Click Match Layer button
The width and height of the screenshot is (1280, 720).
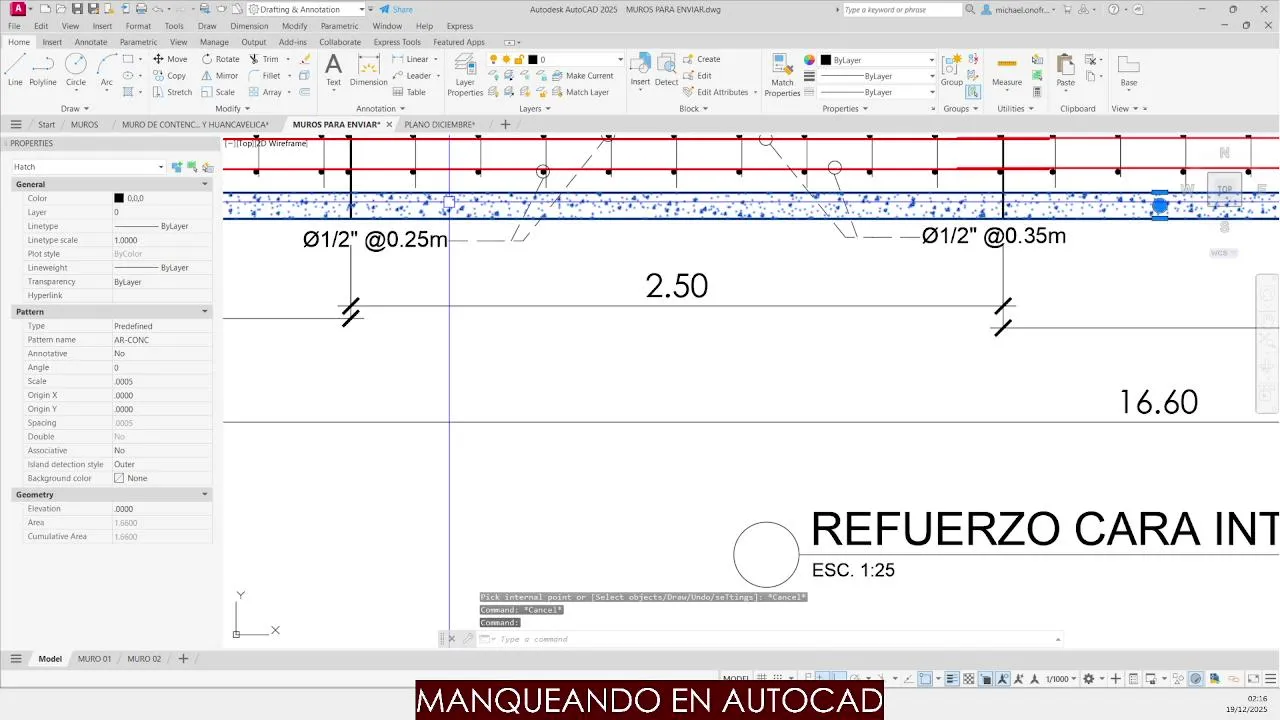[580, 92]
